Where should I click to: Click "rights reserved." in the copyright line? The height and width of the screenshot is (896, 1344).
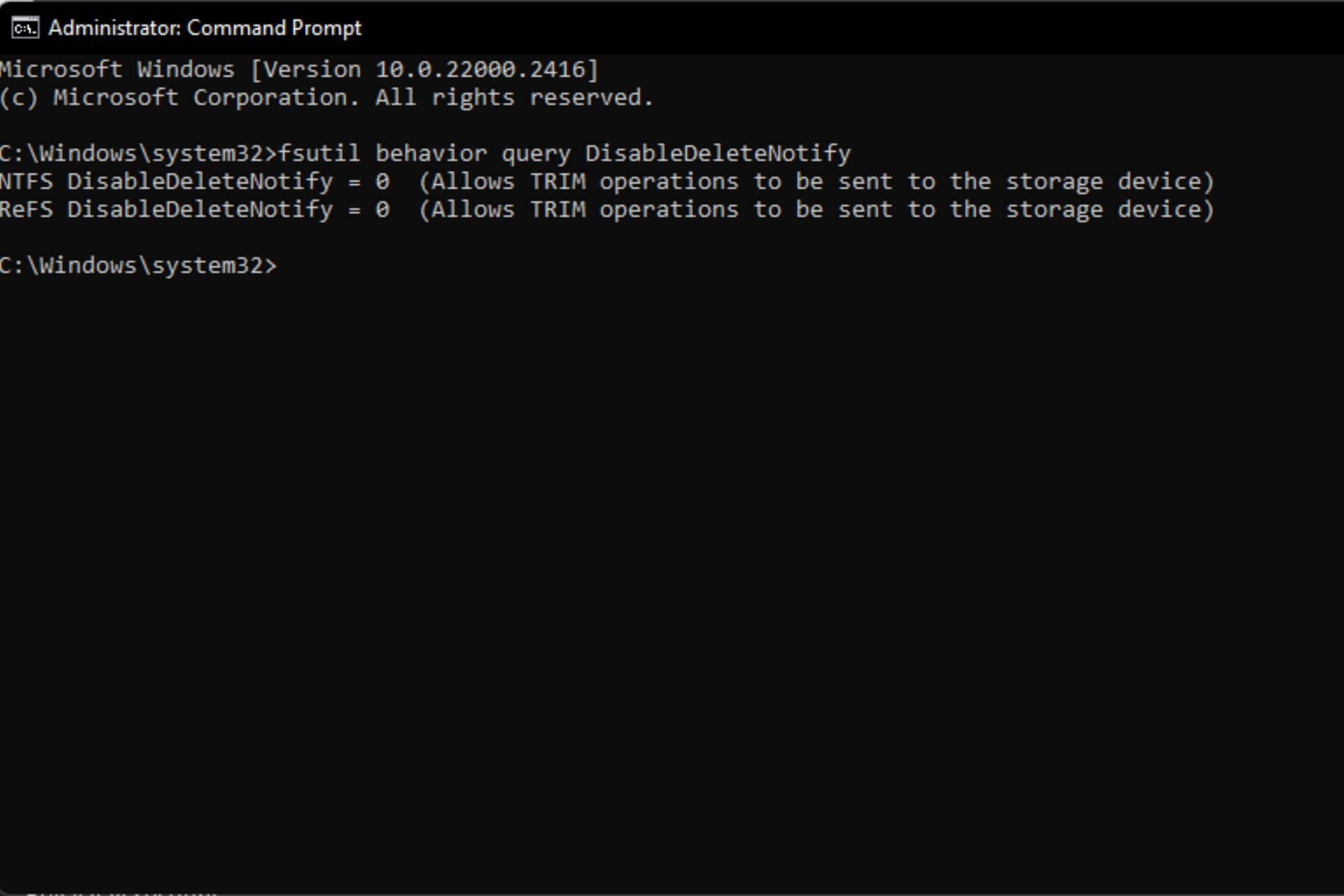[542, 97]
